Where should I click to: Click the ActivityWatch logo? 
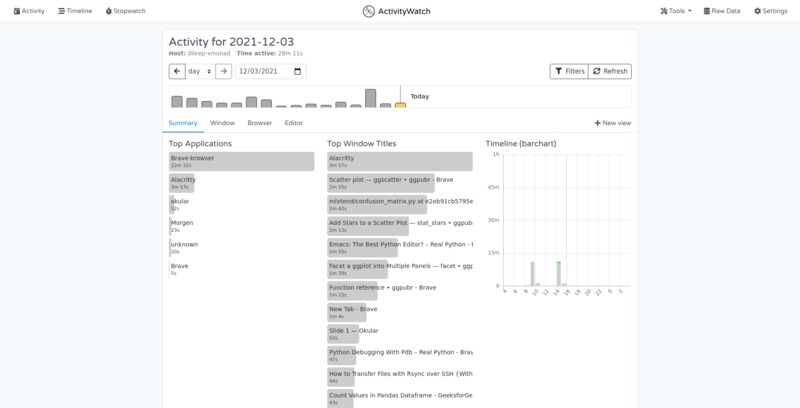(396, 11)
